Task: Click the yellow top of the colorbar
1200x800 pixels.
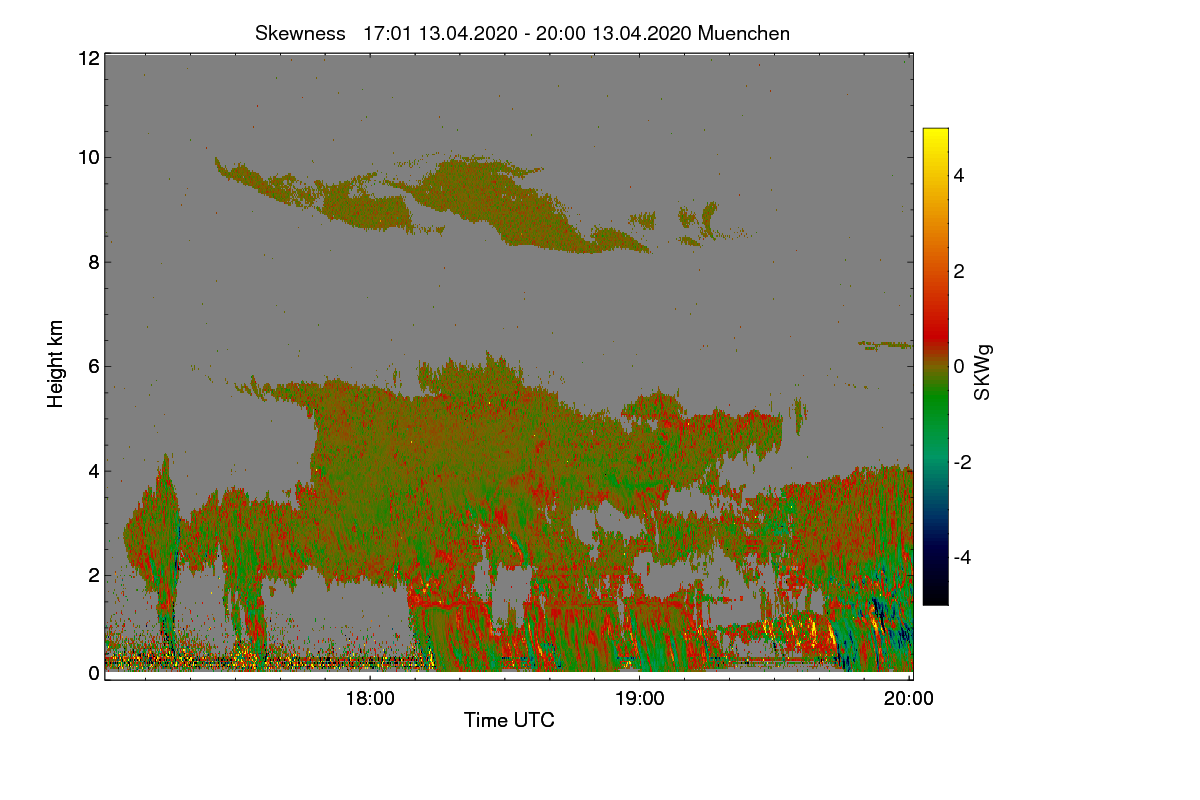Action: pos(935,135)
